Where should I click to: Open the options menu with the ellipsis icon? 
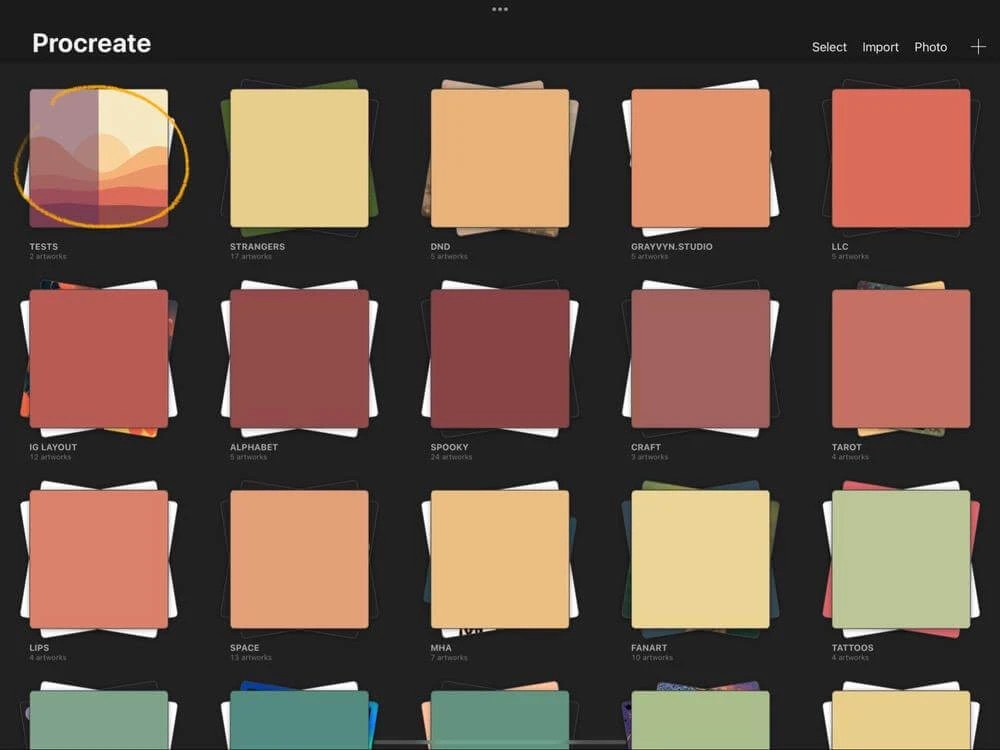tap(500, 9)
